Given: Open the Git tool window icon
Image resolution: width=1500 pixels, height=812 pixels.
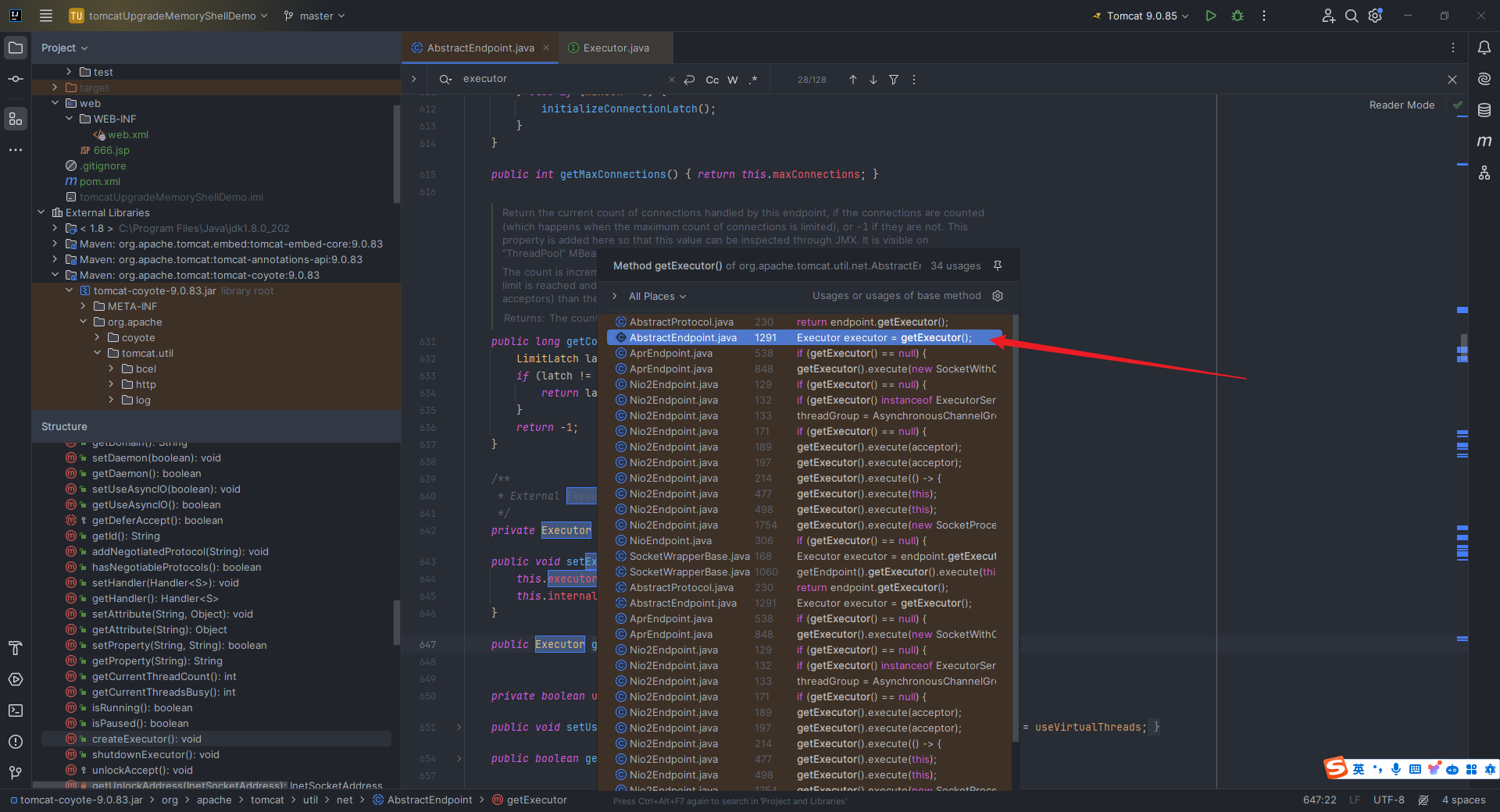Looking at the screenshot, I should coord(16,773).
